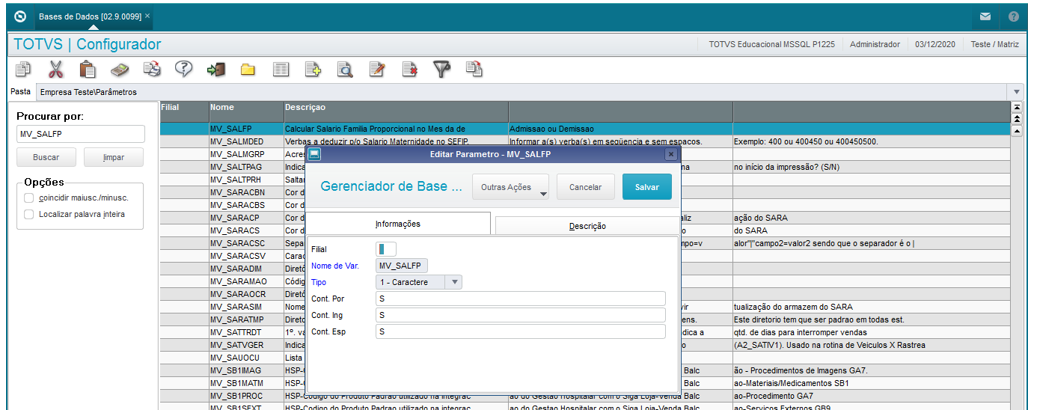Click the filter funnel icon

pos(441,69)
